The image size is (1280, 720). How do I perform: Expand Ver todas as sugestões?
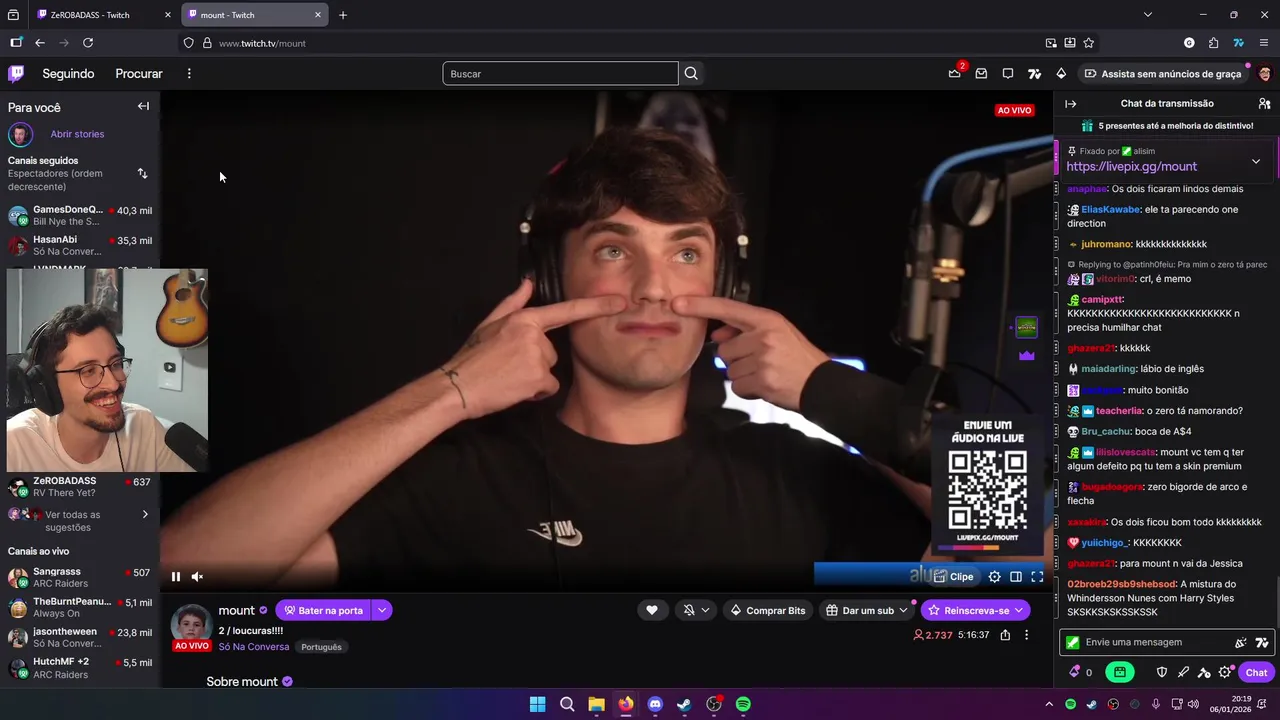(x=80, y=520)
